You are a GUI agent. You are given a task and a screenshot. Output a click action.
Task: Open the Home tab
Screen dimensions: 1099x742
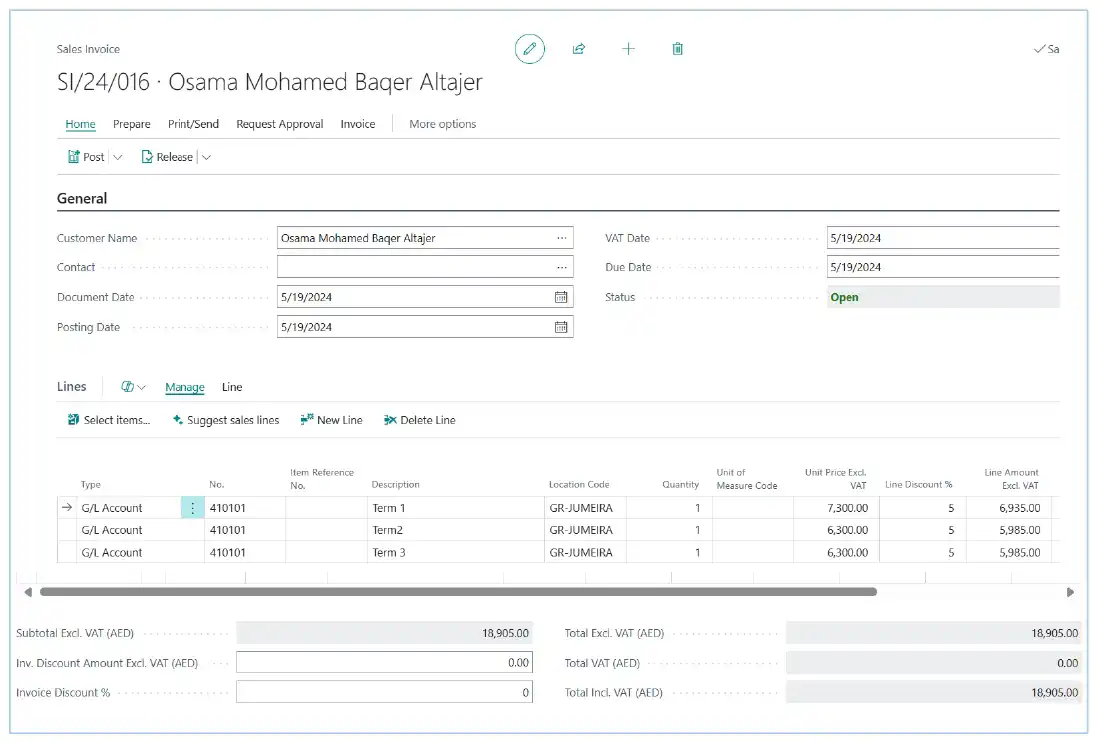click(x=81, y=124)
